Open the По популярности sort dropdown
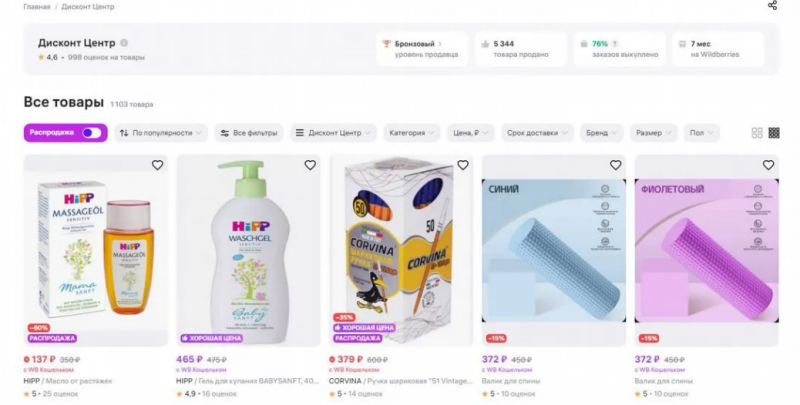 [x=161, y=133]
